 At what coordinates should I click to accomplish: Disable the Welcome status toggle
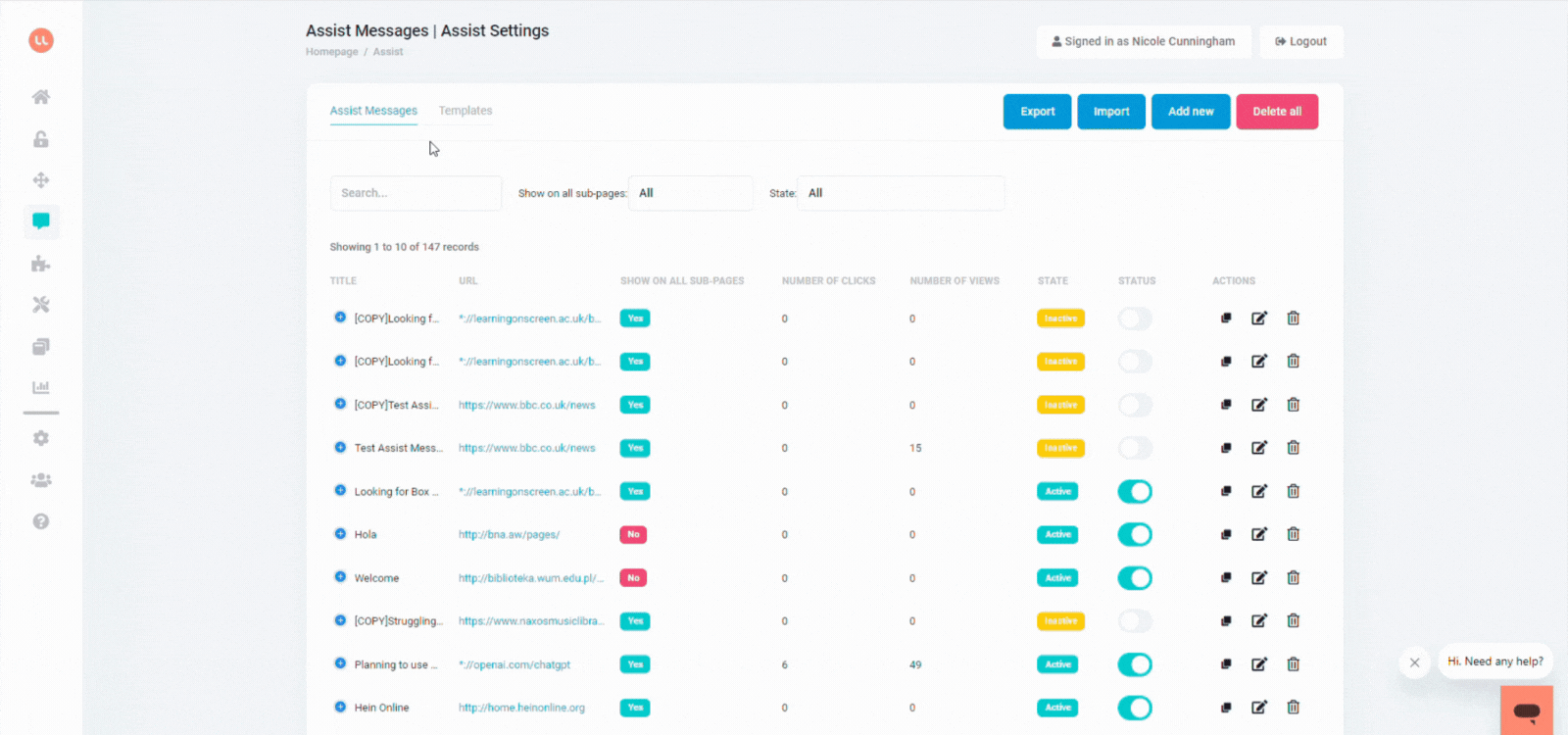1135,578
